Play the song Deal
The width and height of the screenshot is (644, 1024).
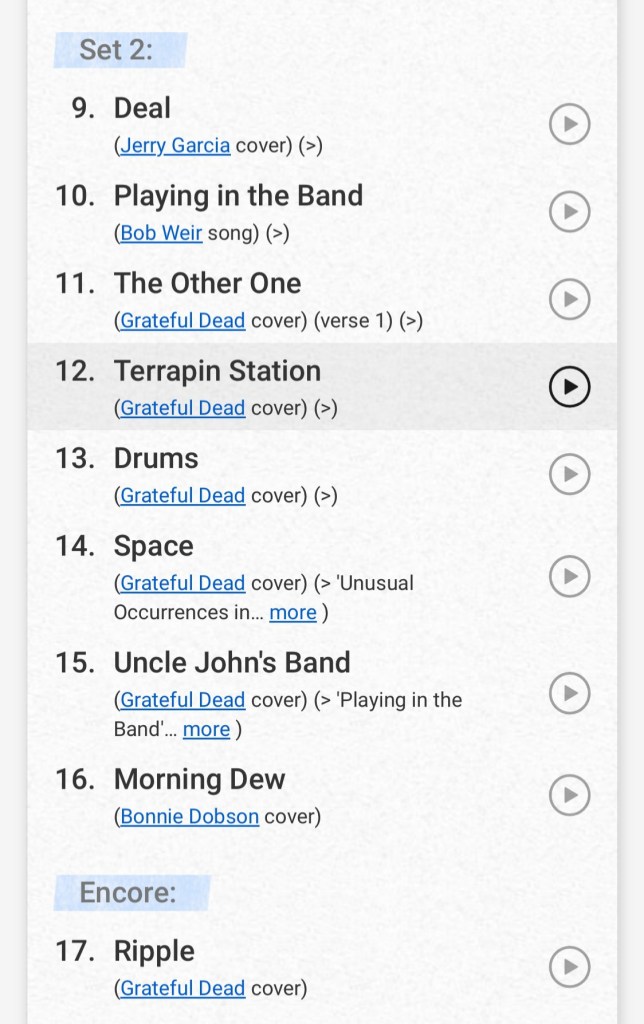[x=570, y=125]
